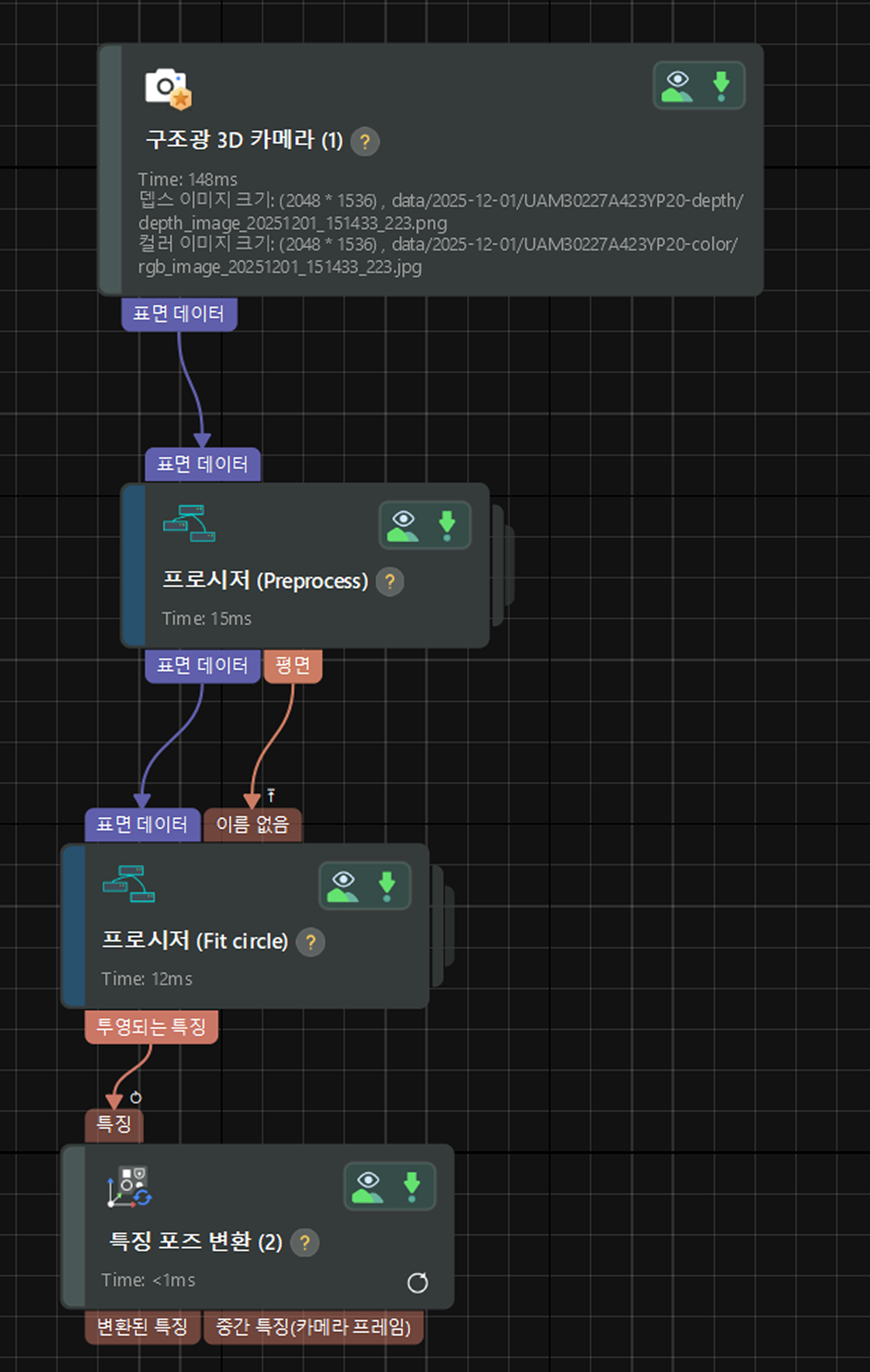The image size is (870, 1372).
Task: Select the 표면 데이터 input port of Preprocess
Action: 202,464
